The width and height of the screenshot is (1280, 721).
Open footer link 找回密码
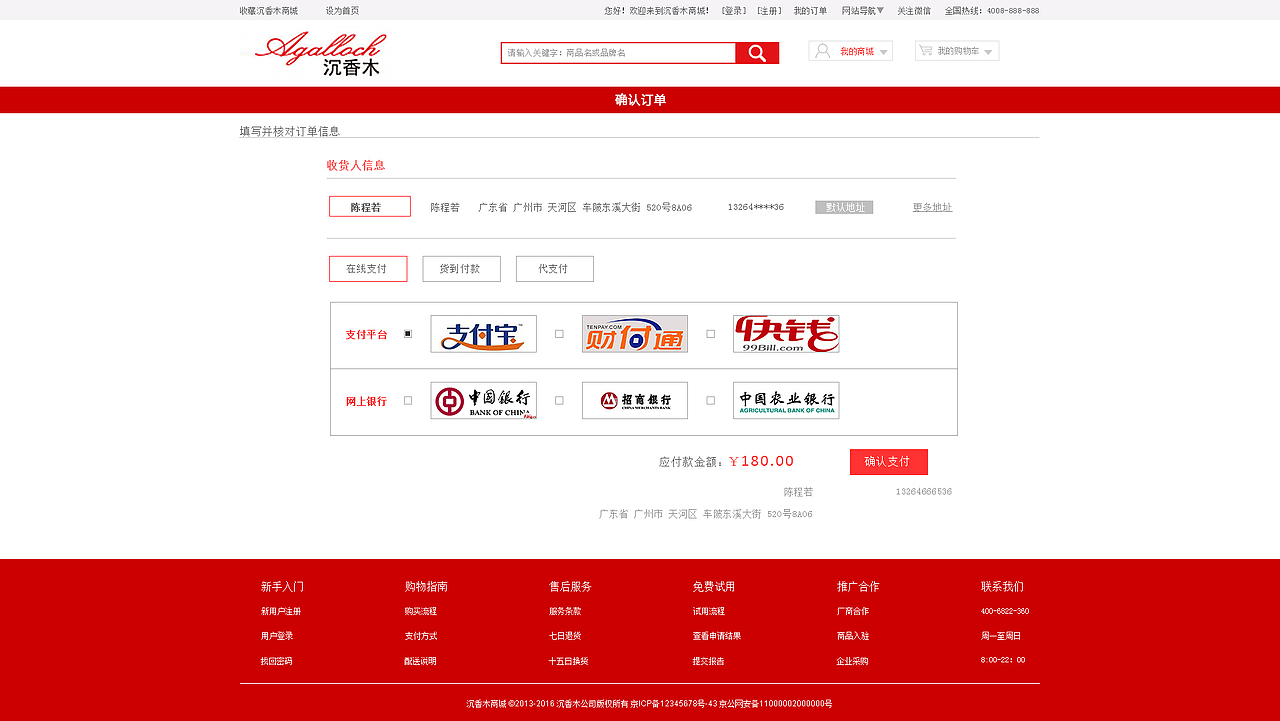tap(277, 661)
